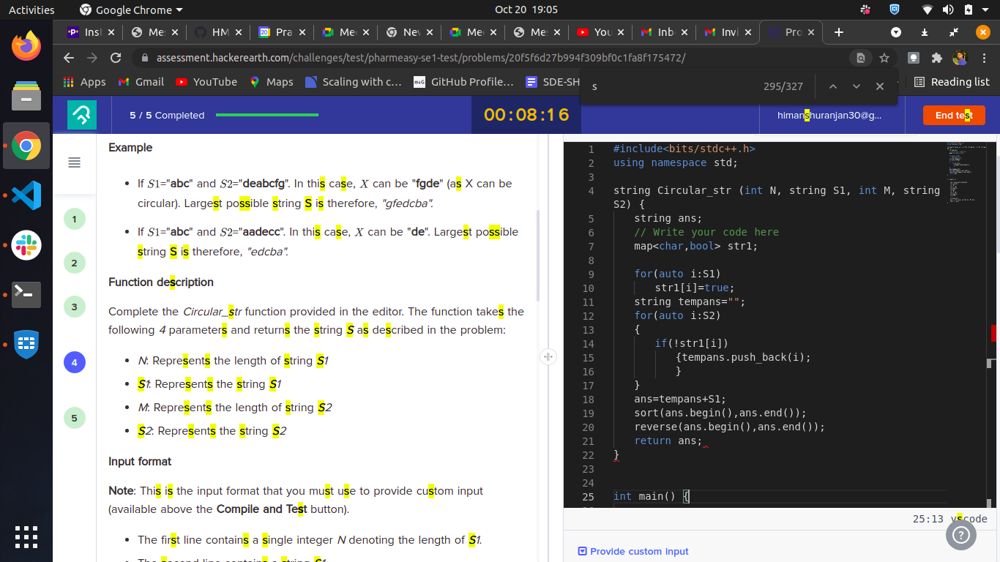Viewport: 1000px width, 562px height.
Task: Close the YouTube tab
Action: coord(621,32)
